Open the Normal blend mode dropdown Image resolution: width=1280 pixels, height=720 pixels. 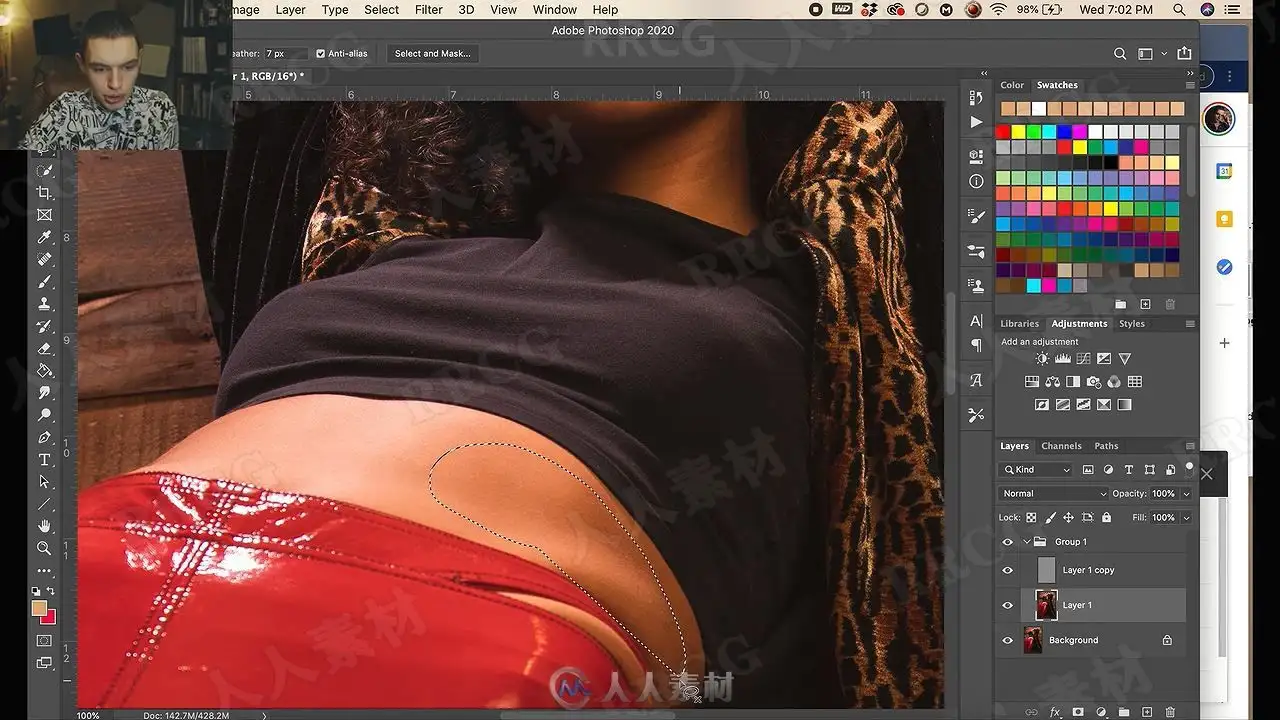pos(1053,494)
